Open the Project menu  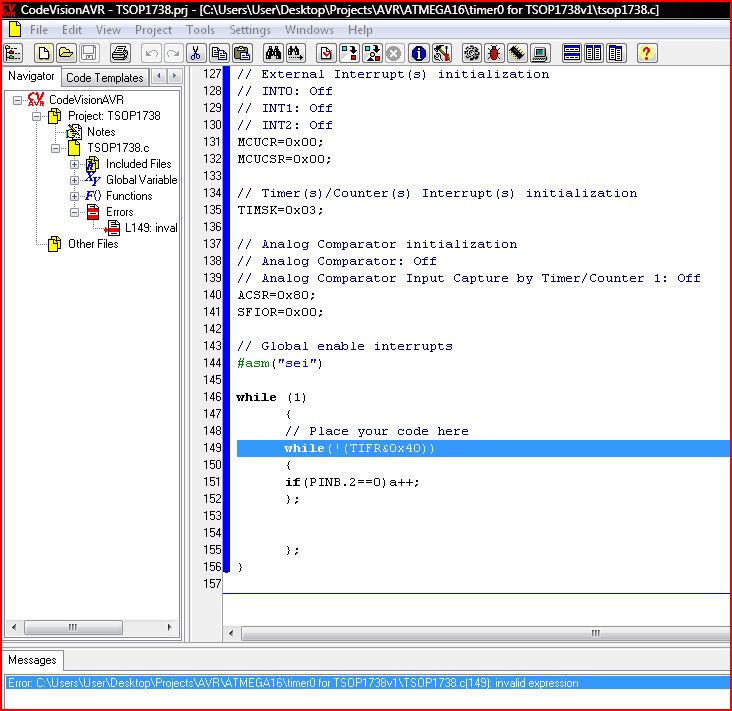[153, 30]
